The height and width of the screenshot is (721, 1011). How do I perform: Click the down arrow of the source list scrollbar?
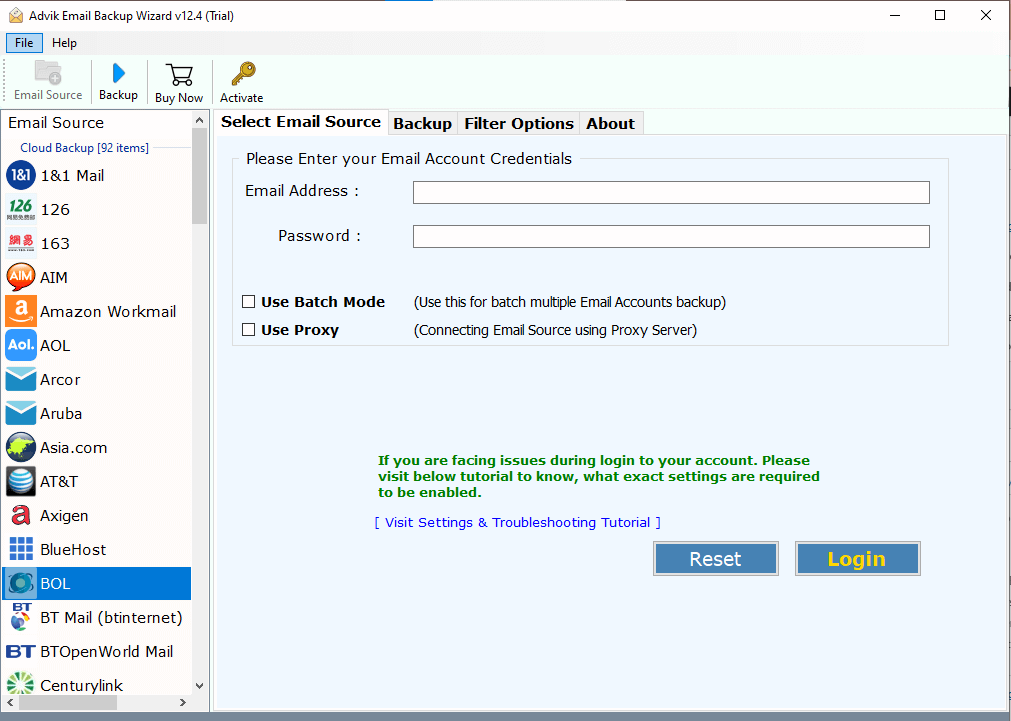click(x=199, y=686)
